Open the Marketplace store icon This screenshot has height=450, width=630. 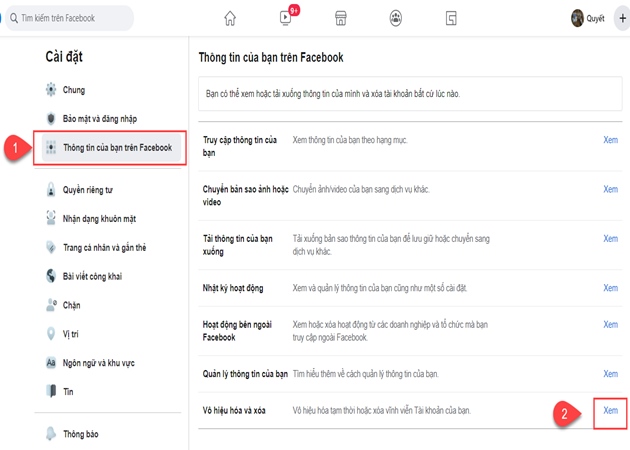pos(340,18)
